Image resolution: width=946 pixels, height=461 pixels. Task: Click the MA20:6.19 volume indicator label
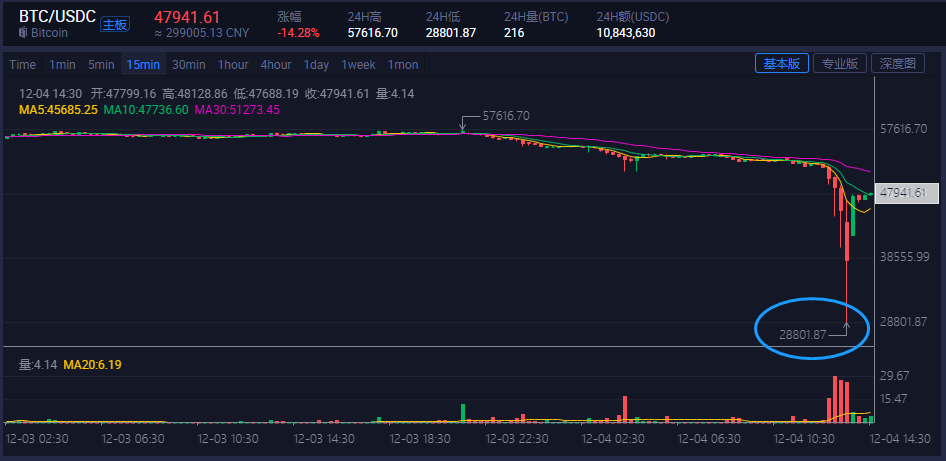[92, 364]
